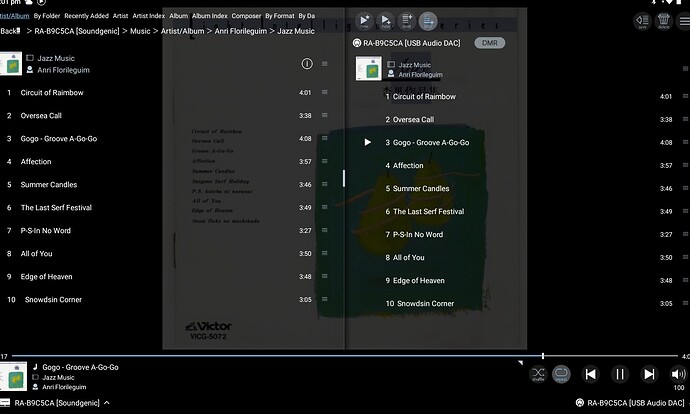Viewport: 690px width, 414px height.
Task: Toggle repeat mode
Action: coord(561,374)
